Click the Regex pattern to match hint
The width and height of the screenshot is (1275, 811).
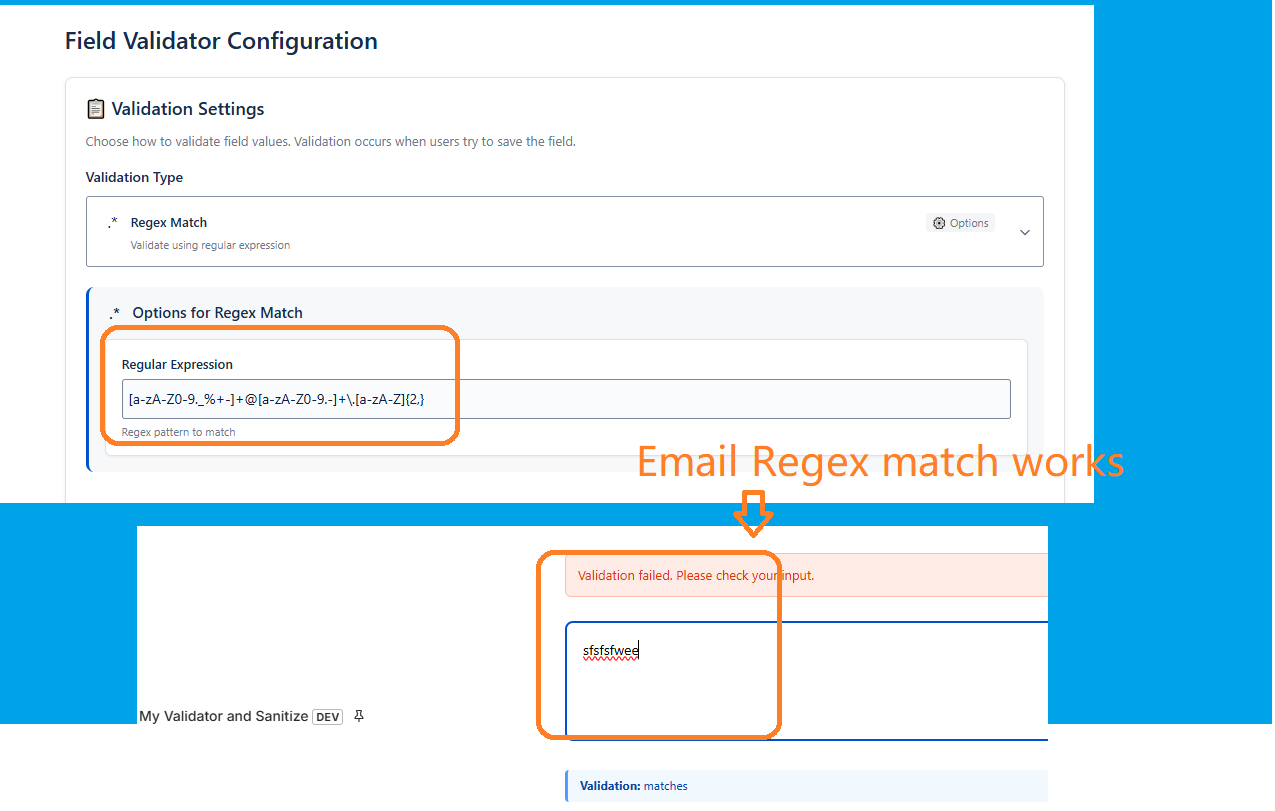point(178,432)
